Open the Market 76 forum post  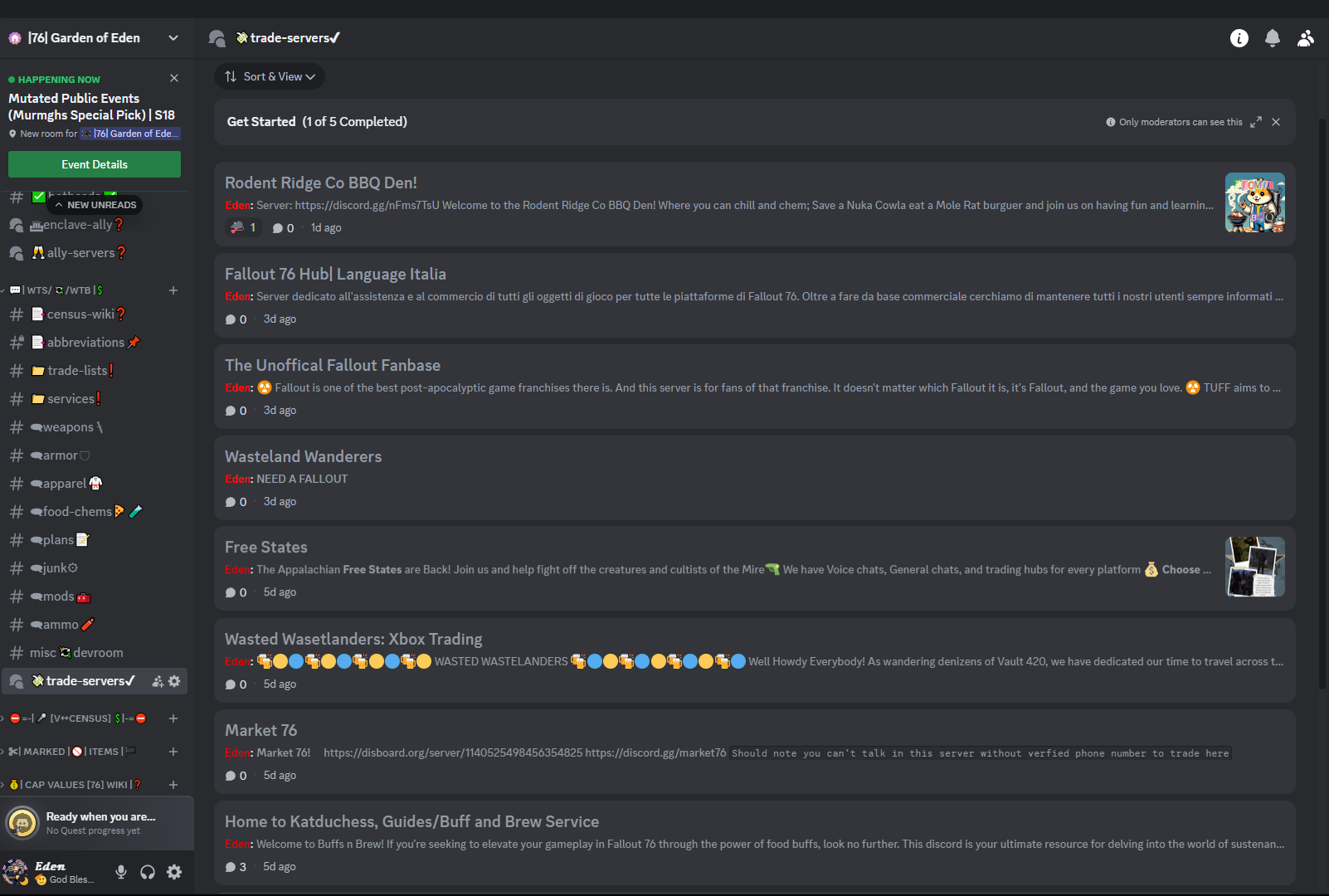click(x=755, y=752)
